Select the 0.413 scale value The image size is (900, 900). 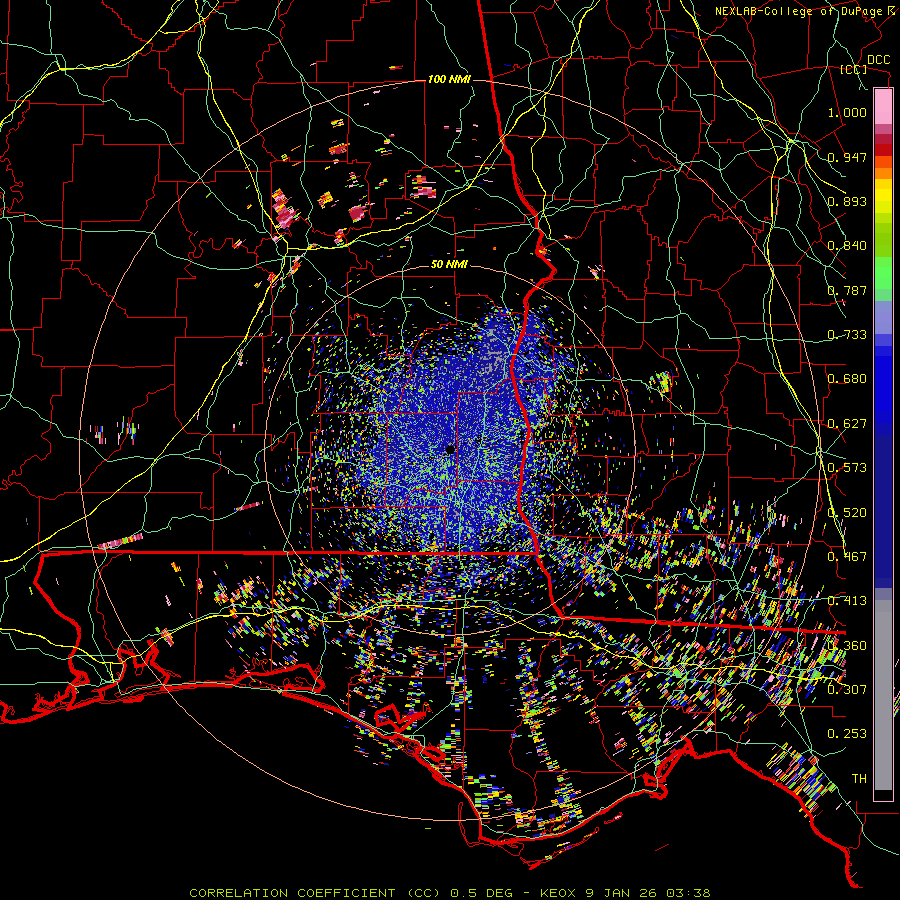pyautogui.click(x=847, y=601)
